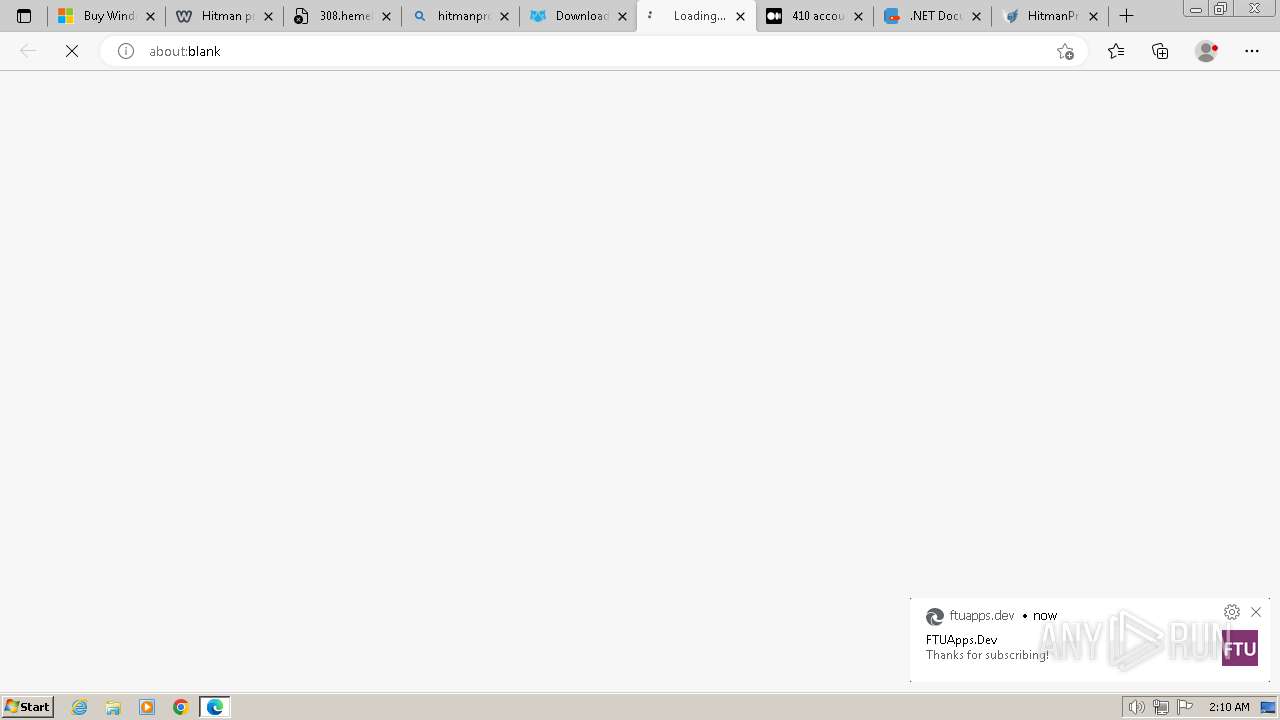This screenshot has width=1280, height=720.
Task: Open Windows Media Player from taskbar
Action: (x=147, y=707)
